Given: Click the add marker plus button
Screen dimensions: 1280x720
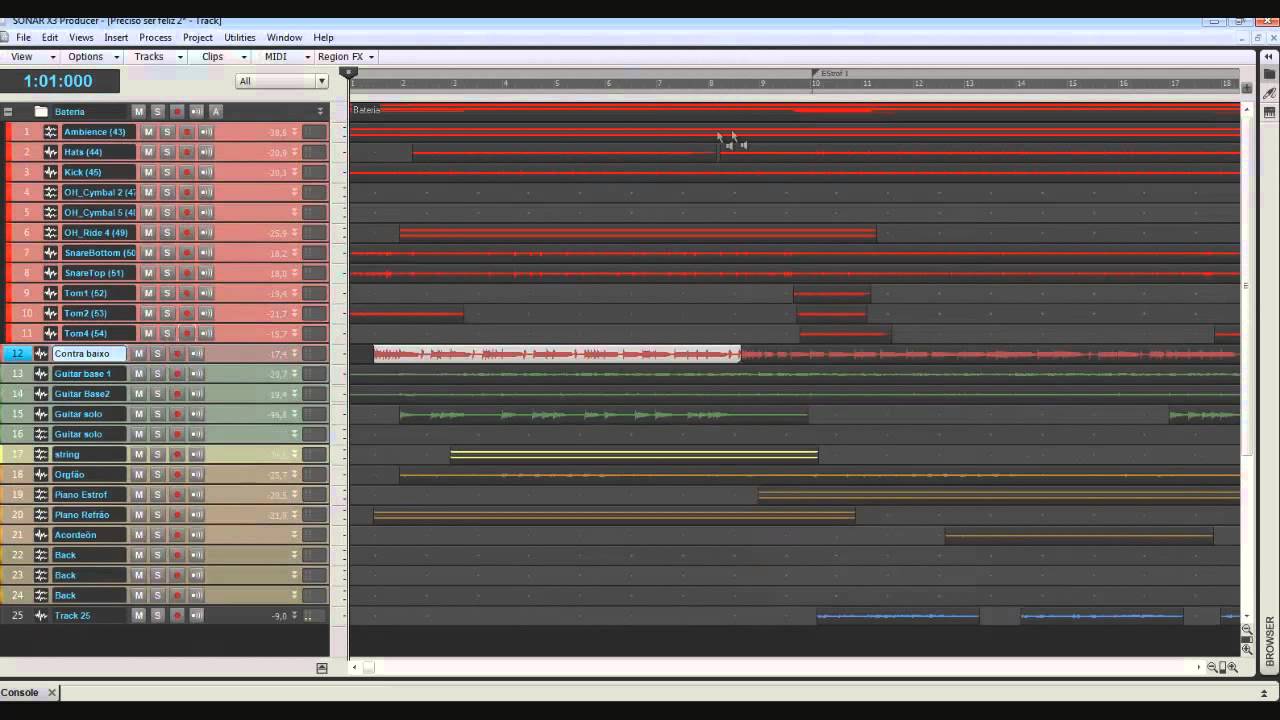Looking at the screenshot, I should (x=1246, y=89).
